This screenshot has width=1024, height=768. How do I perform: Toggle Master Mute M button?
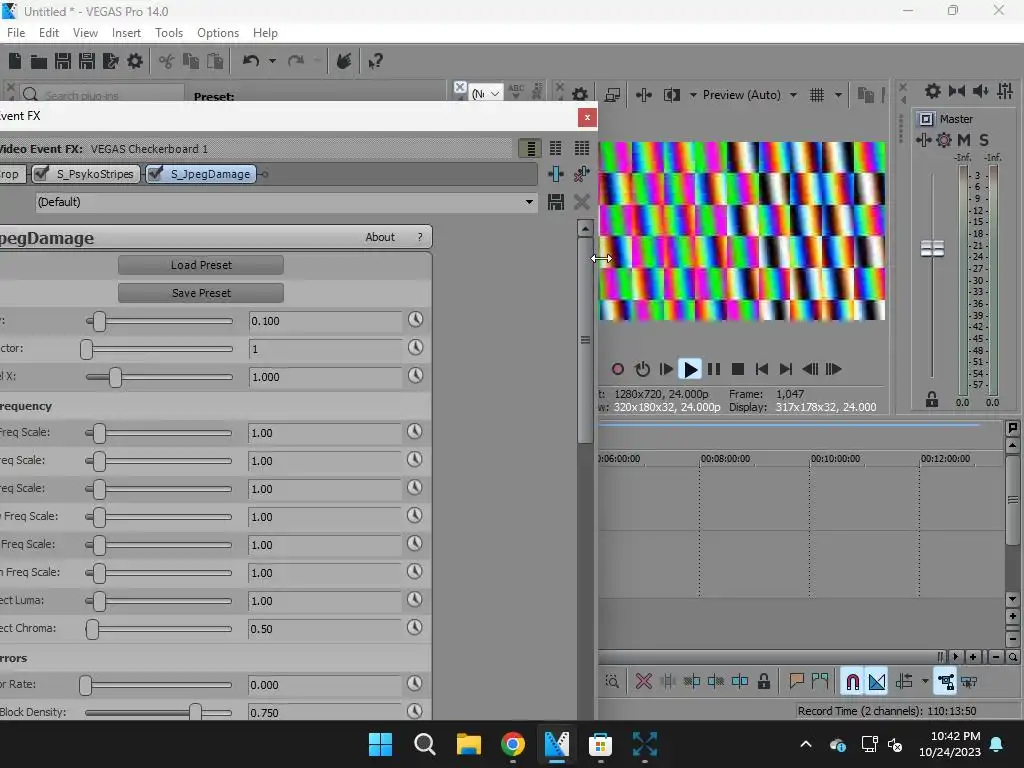(x=963, y=140)
